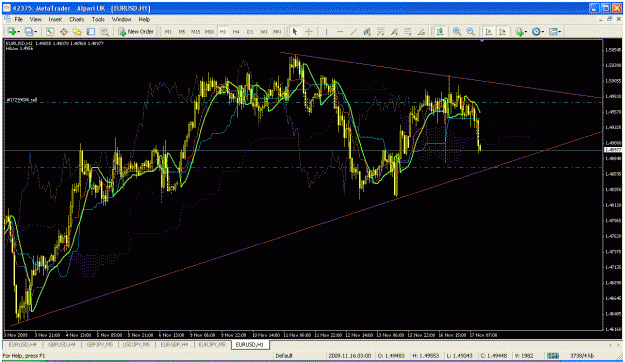Switch to D1 daily timeframe

[250, 31]
